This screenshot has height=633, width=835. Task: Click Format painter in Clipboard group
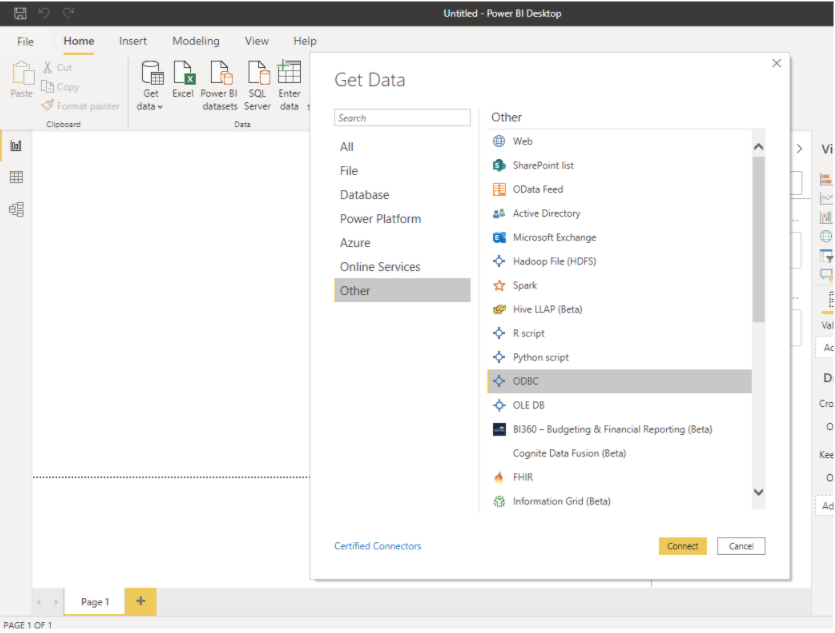tap(81, 106)
